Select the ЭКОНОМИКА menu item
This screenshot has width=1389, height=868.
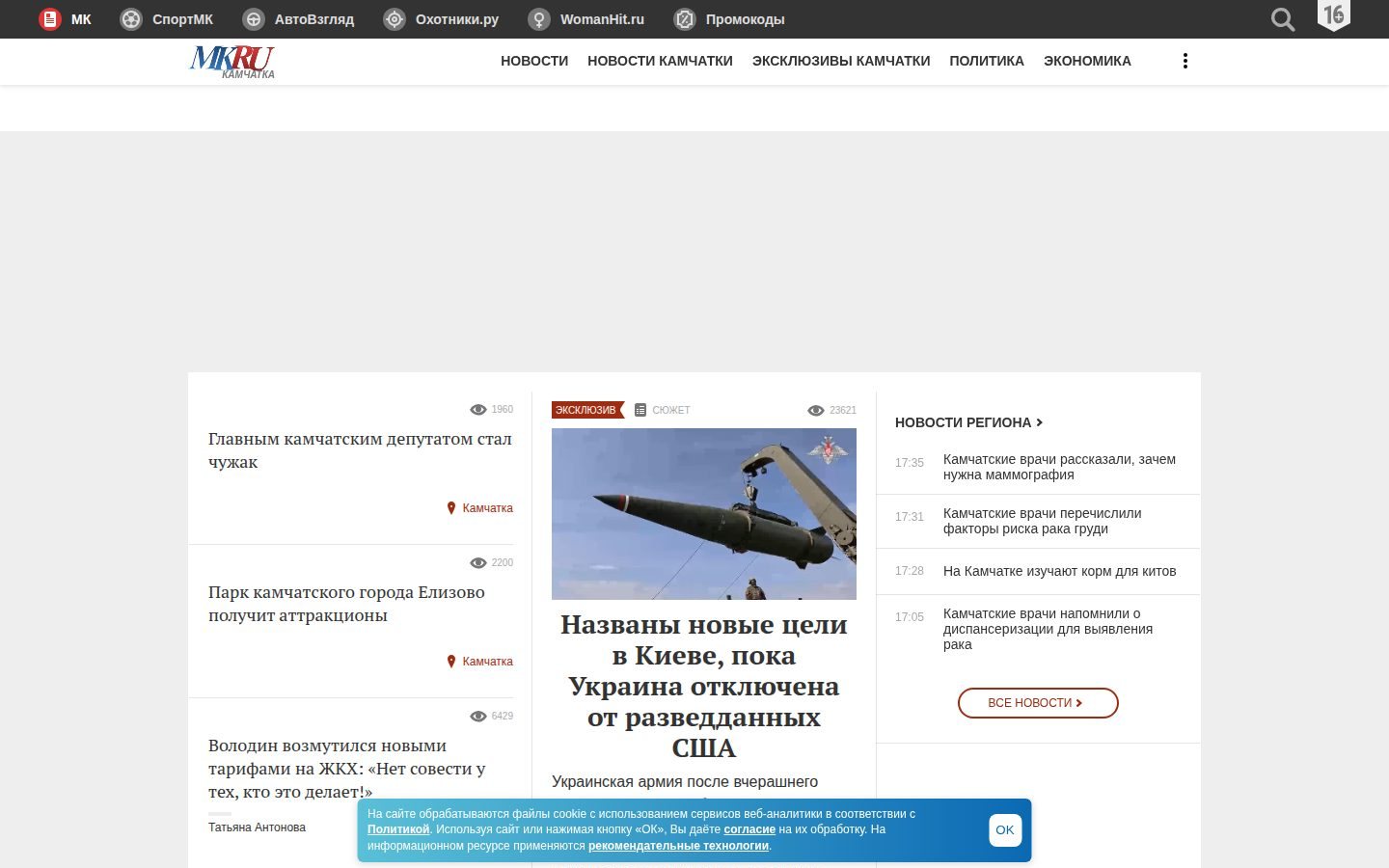pyautogui.click(x=1087, y=61)
